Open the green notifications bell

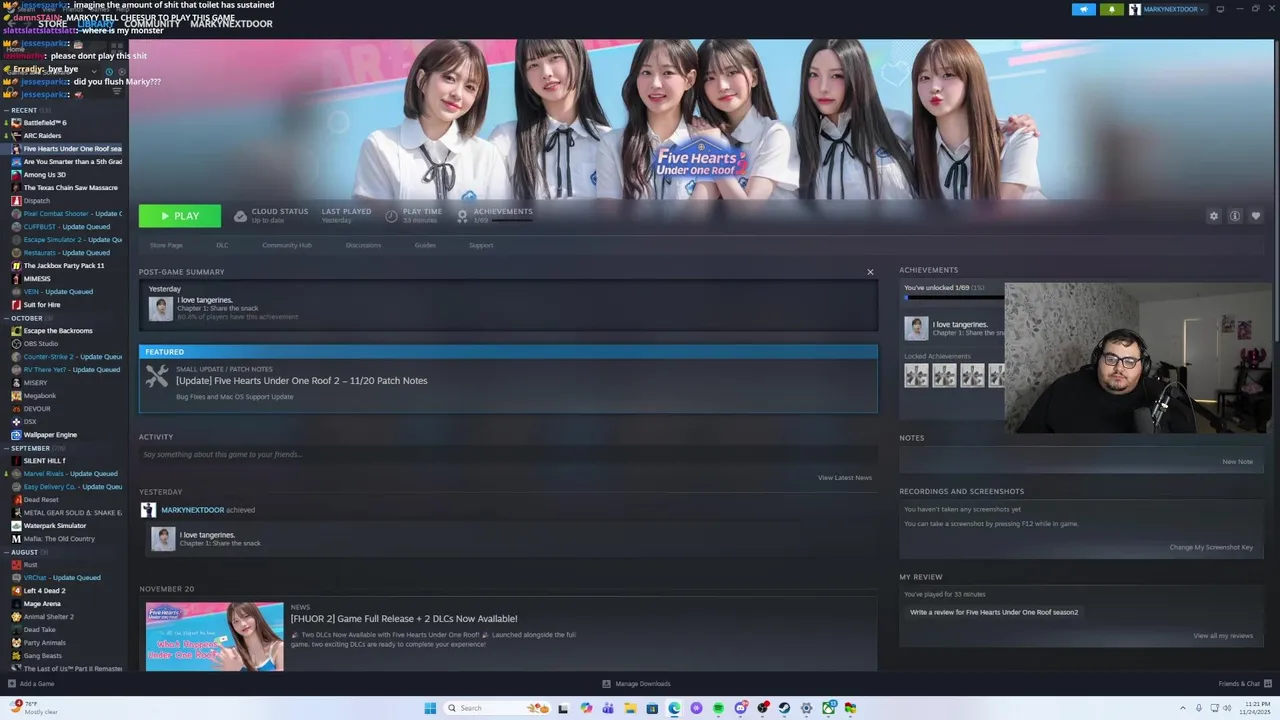[1112, 9]
